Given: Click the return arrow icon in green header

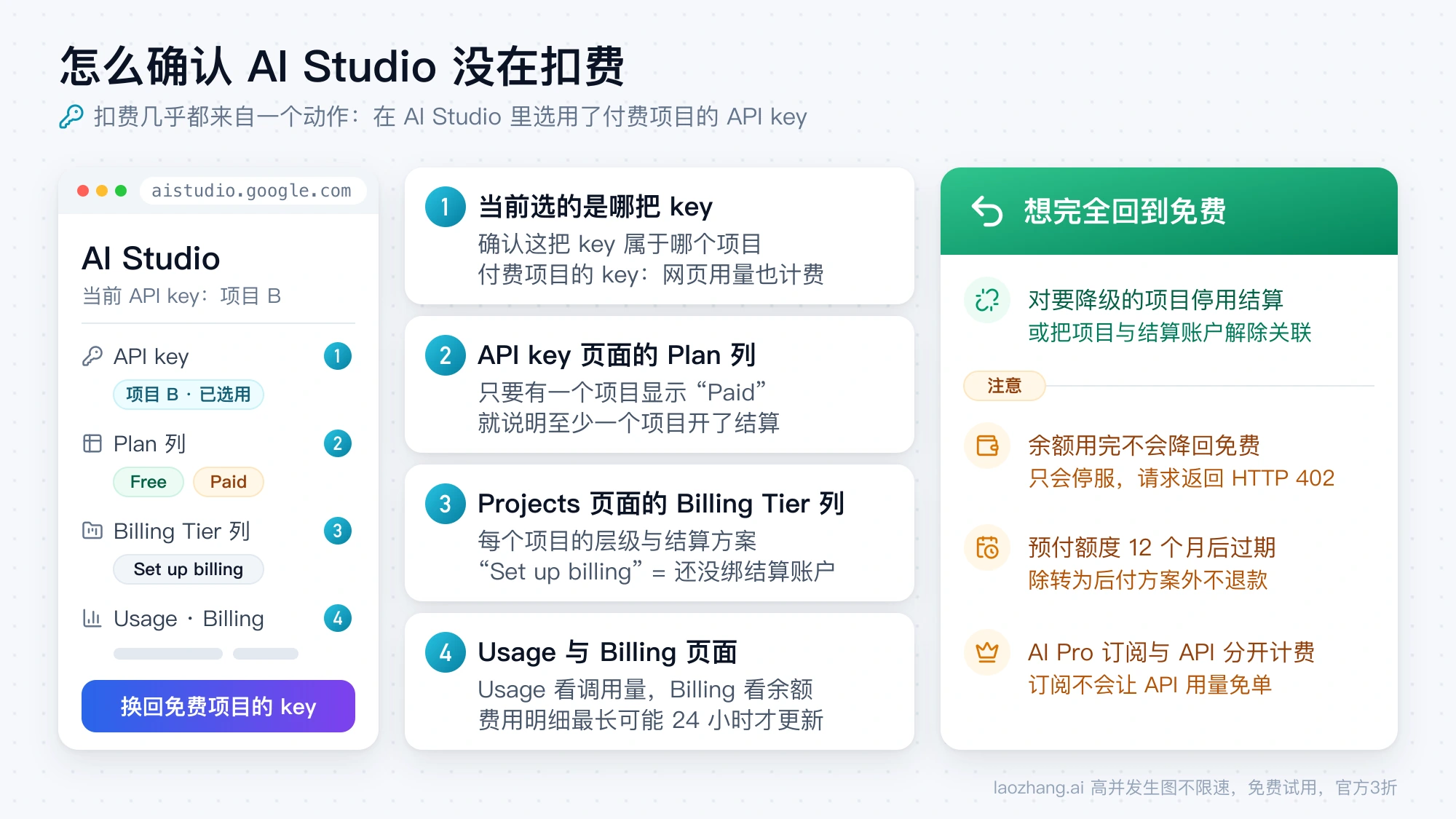Looking at the screenshot, I should point(987,211).
